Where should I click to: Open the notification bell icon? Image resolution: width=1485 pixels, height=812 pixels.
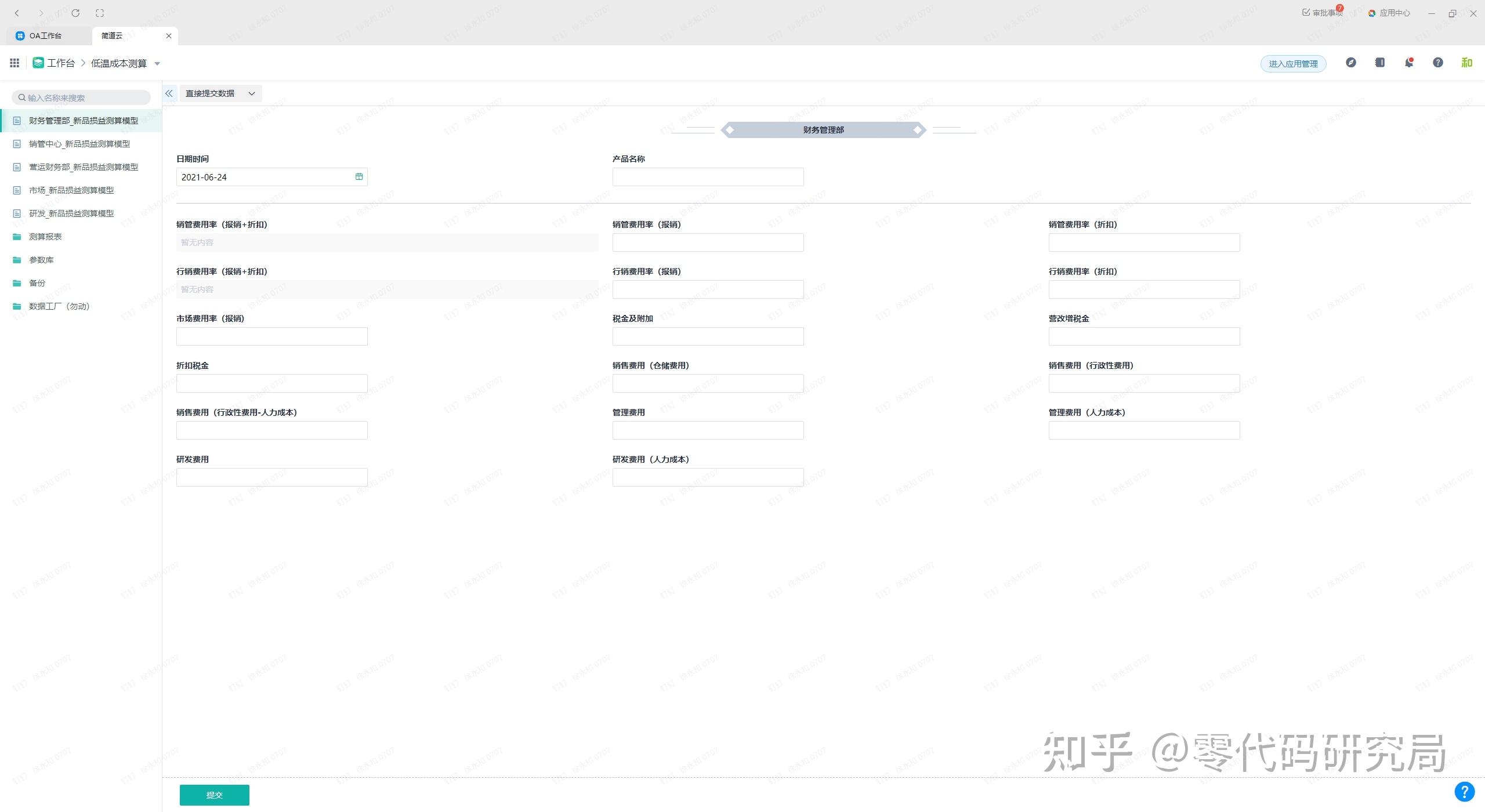point(1409,63)
